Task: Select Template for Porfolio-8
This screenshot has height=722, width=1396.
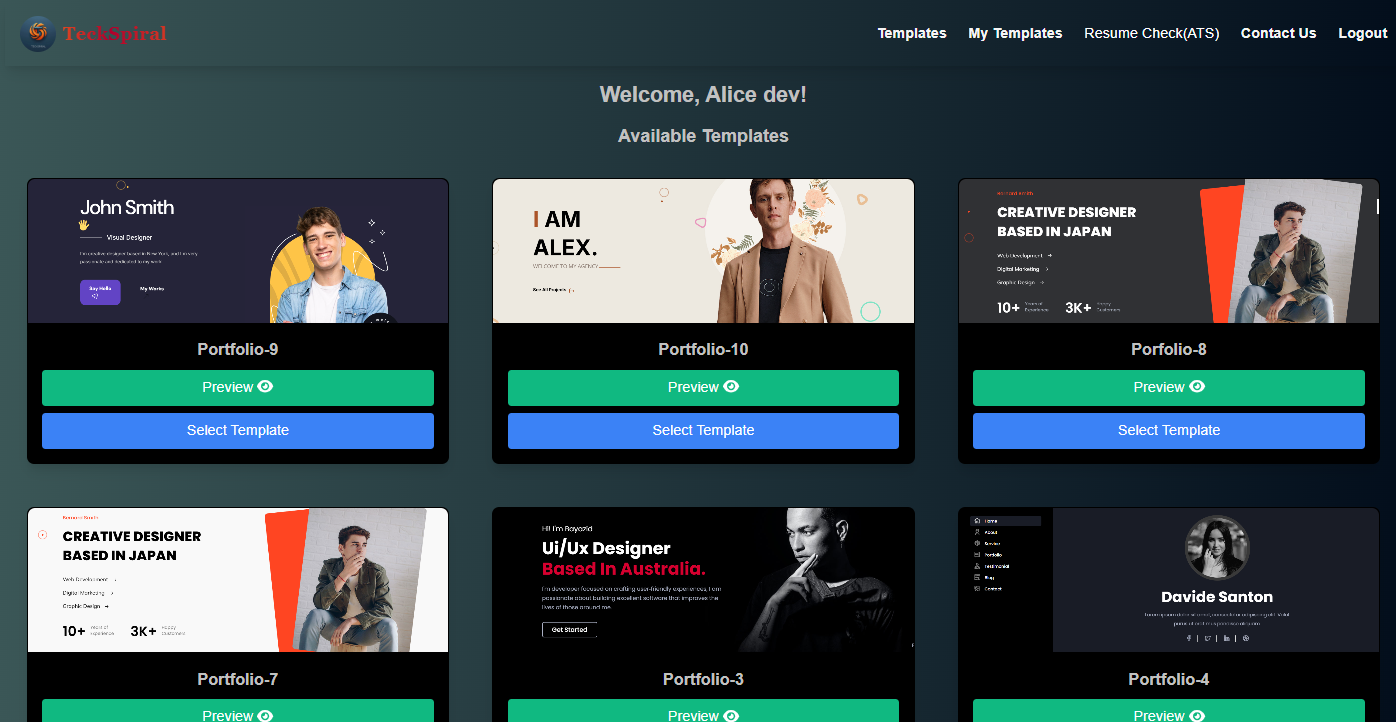Action: pyautogui.click(x=1168, y=431)
